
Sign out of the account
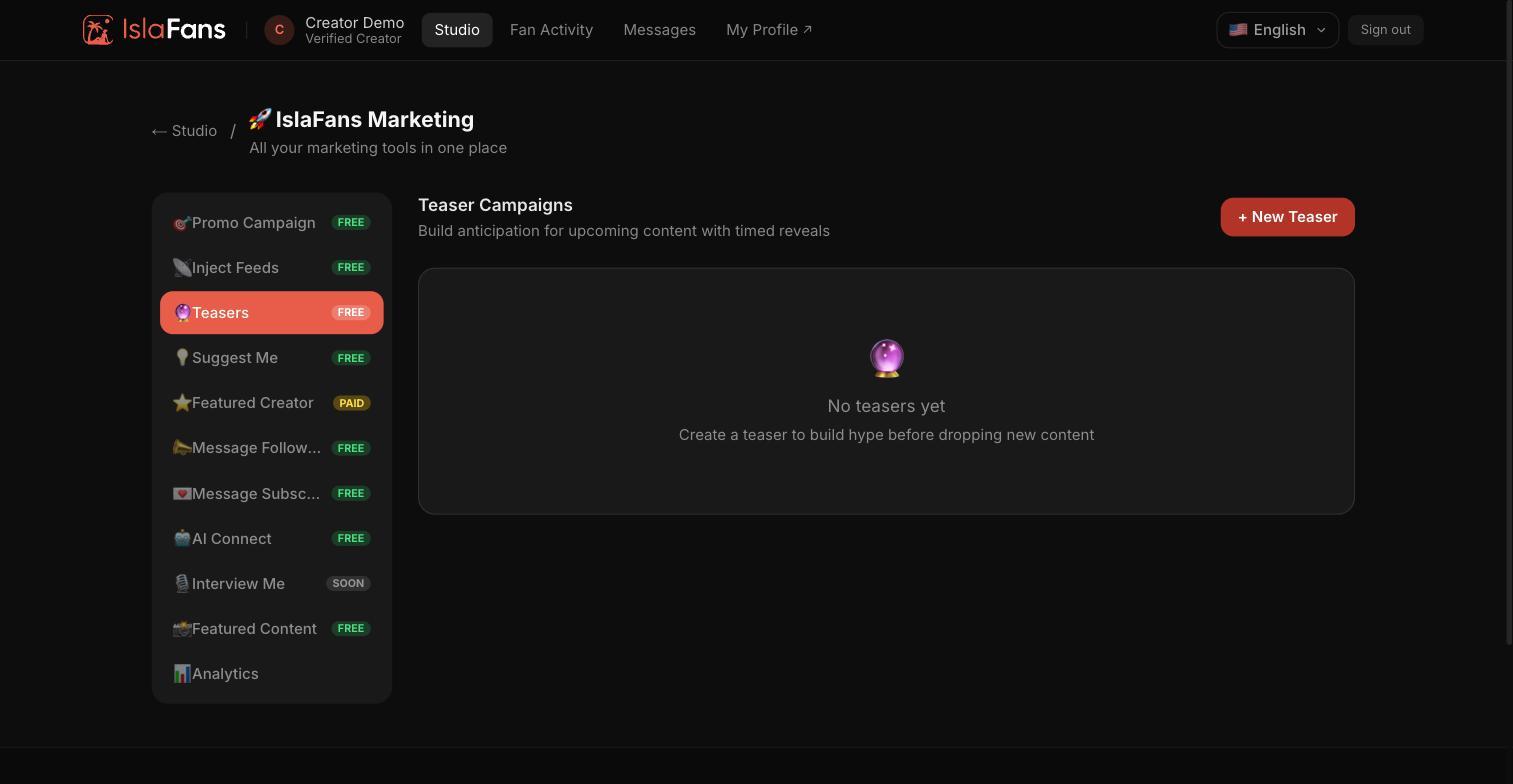[1385, 30]
